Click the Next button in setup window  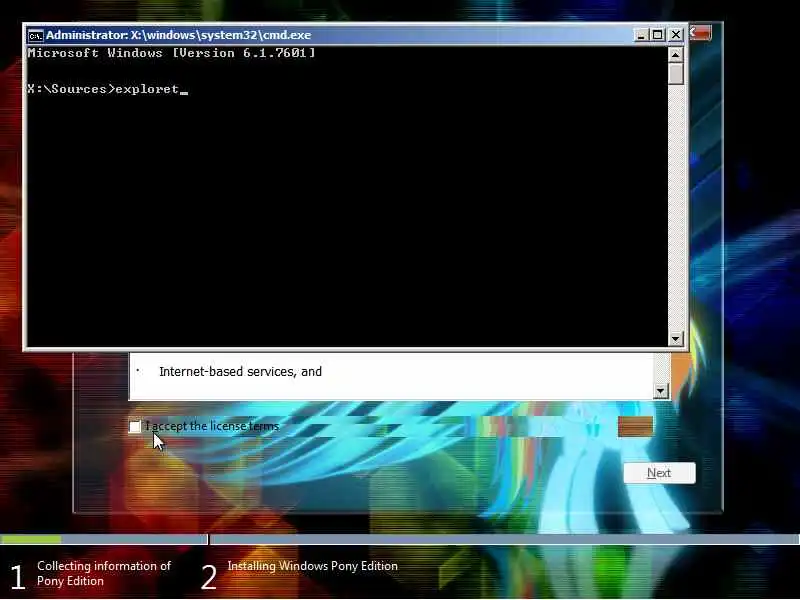[x=659, y=473]
